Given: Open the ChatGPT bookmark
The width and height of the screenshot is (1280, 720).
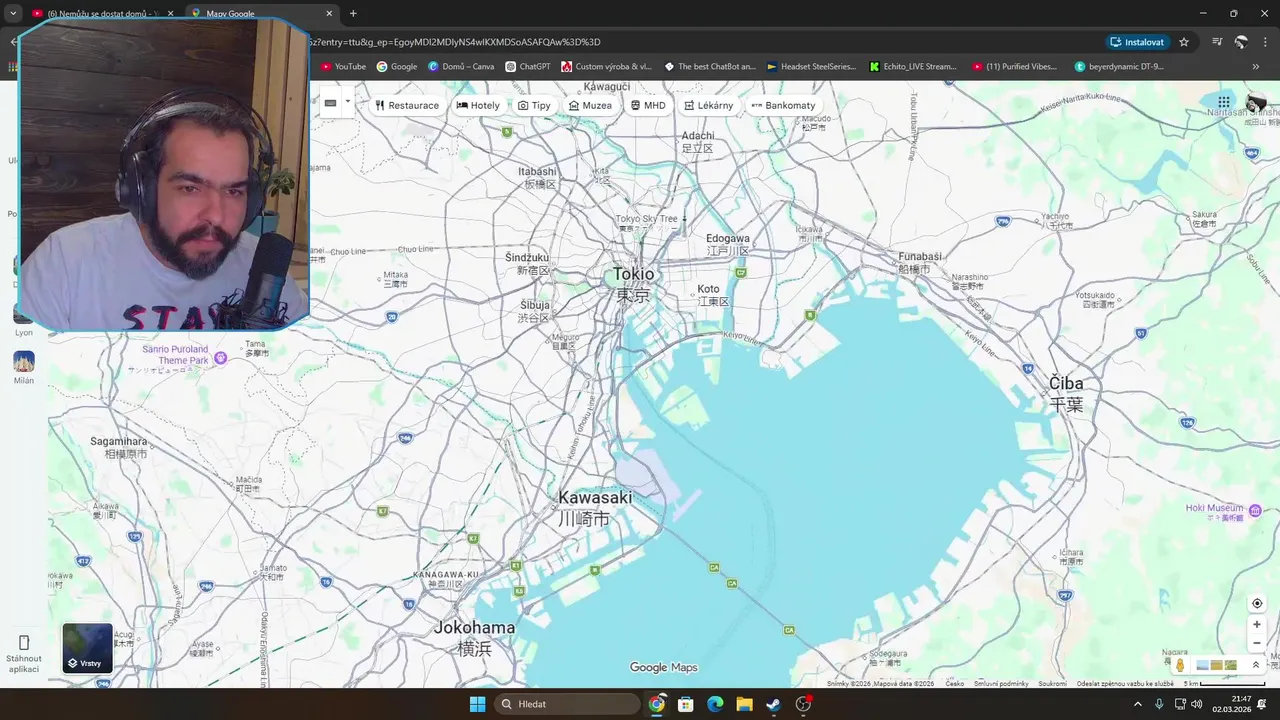Looking at the screenshot, I should (x=528, y=66).
